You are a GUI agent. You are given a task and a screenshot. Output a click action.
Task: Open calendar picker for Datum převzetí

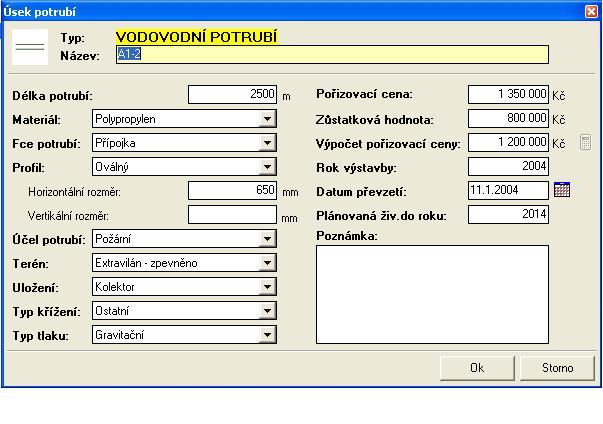coord(562,190)
